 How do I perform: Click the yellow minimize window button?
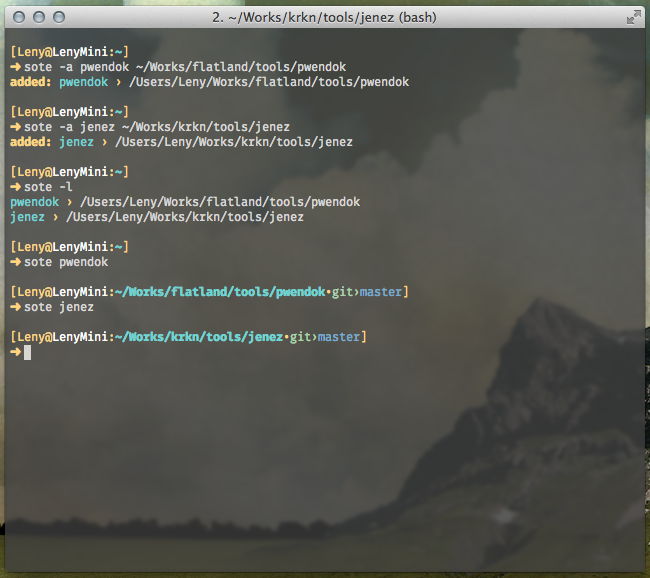point(39,17)
